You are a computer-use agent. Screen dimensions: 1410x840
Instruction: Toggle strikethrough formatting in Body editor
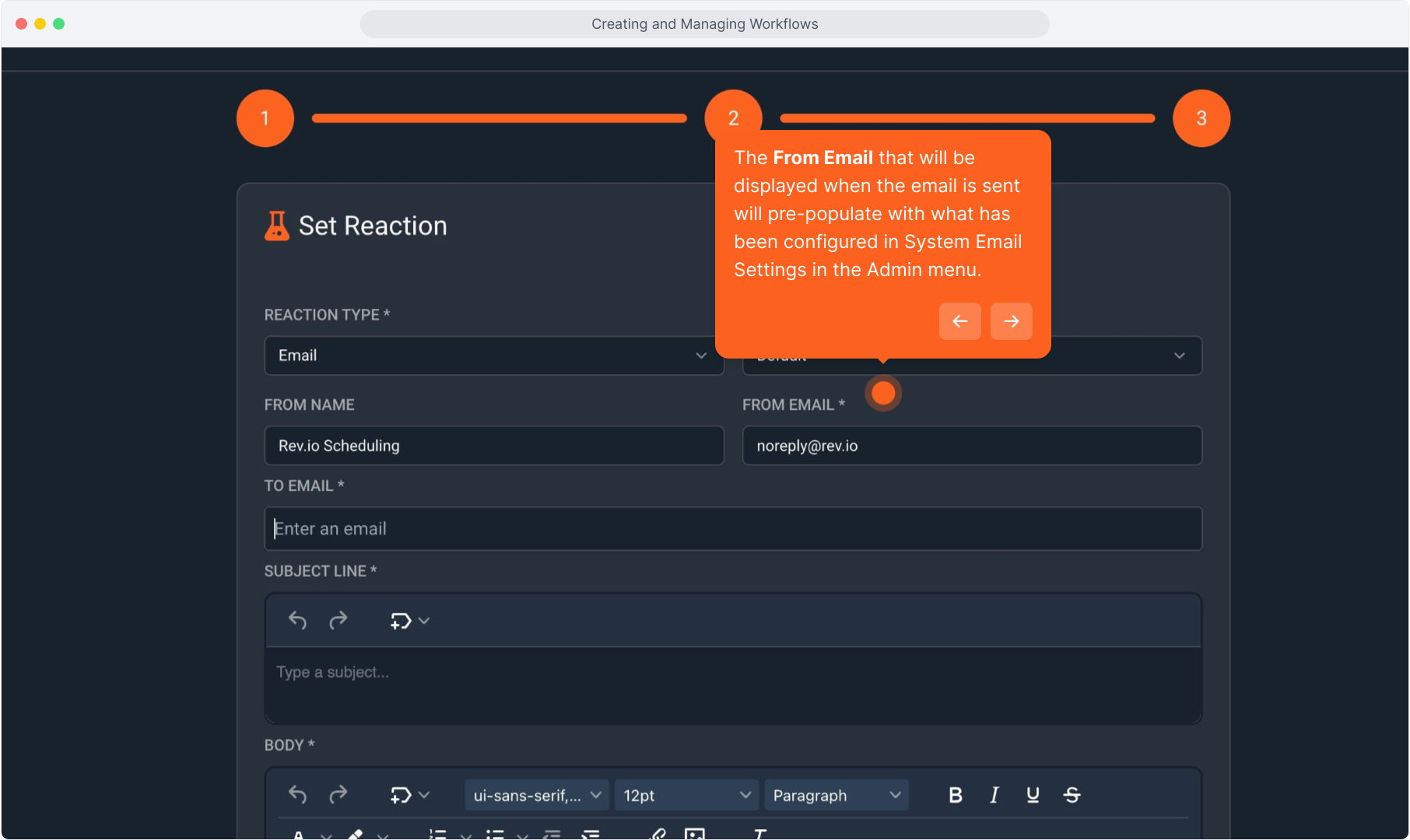[1072, 795]
